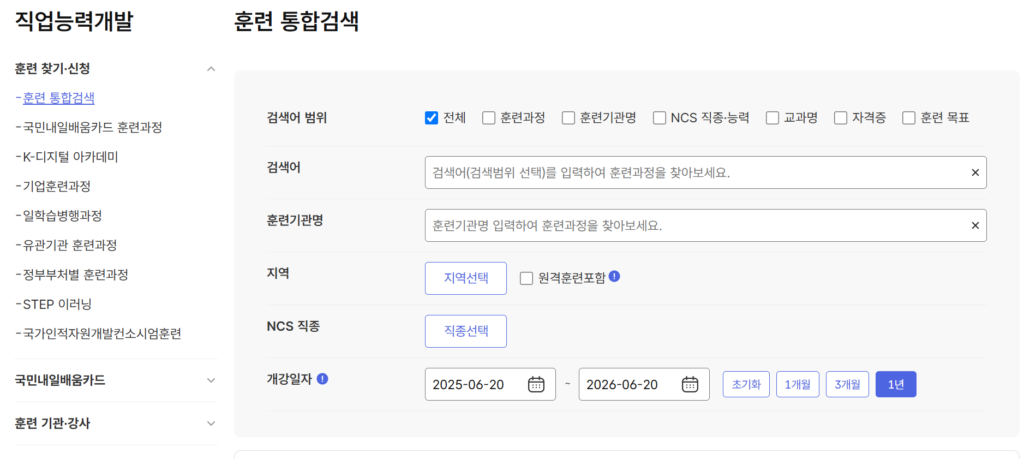Enable the 원격훈련포함 checkbox
This screenshot has height=459, width=1024.
[x=526, y=278]
